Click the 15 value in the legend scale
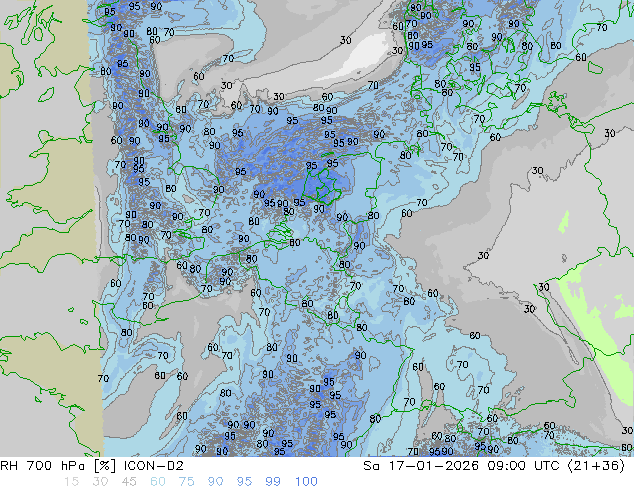634x490 pixels. (71, 482)
